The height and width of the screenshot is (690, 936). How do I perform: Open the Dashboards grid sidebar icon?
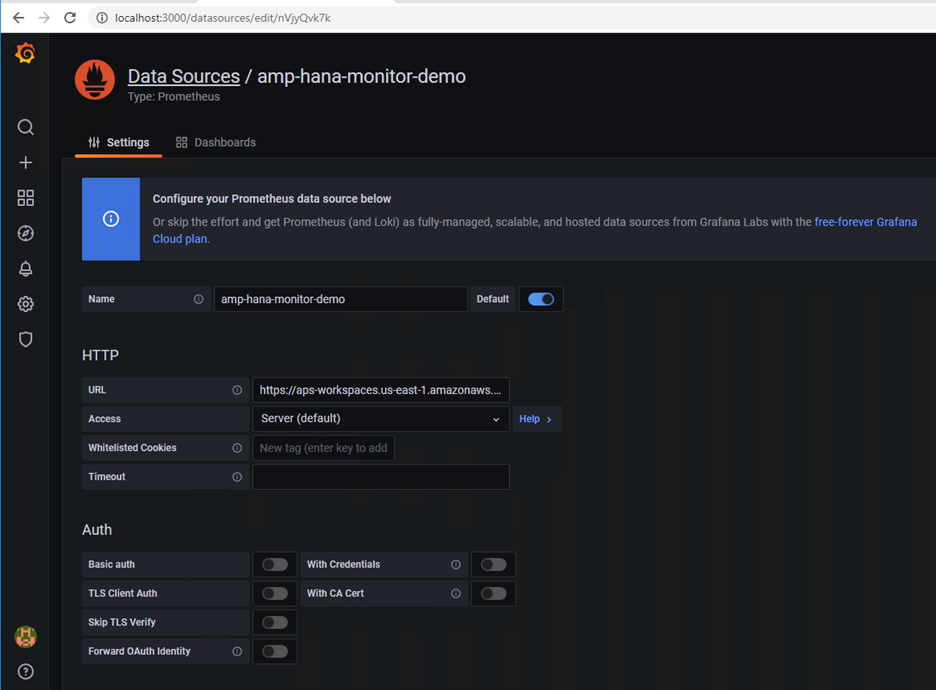click(x=25, y=198)
